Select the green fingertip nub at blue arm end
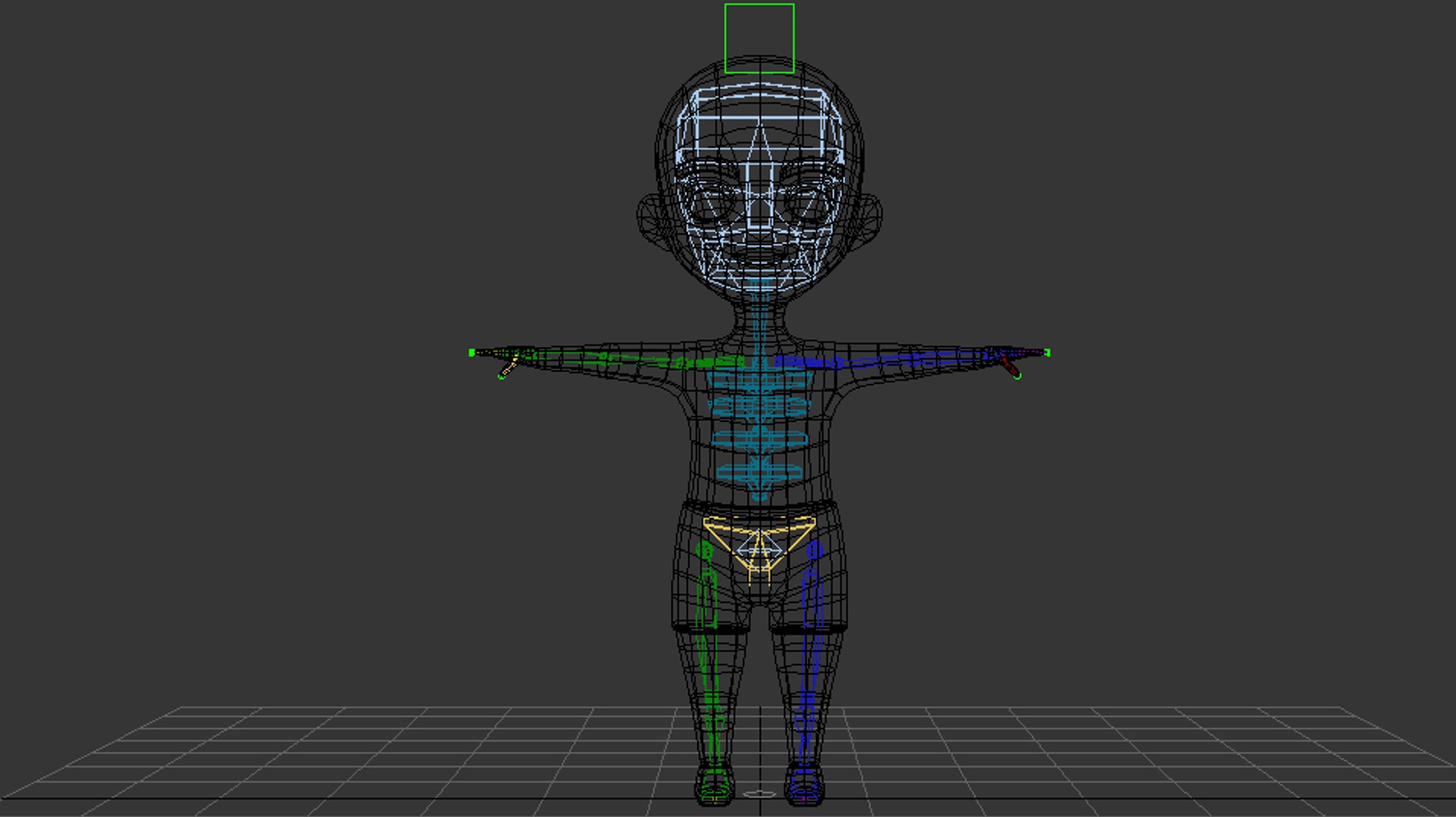1456x817 pixels. pyautogui.click(x=1047, y=353)
